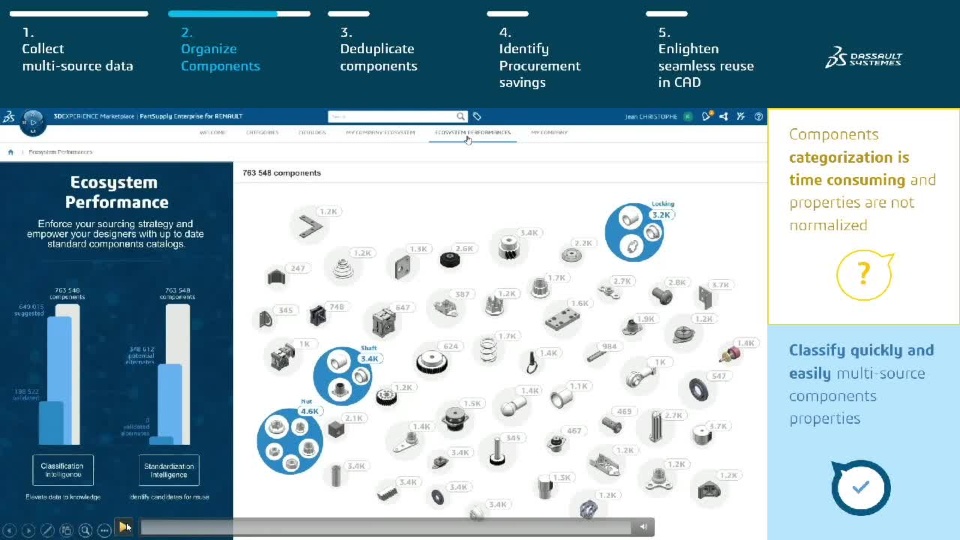Open the help question mark icon
The image size is (960, 540).
pos(759,116)
